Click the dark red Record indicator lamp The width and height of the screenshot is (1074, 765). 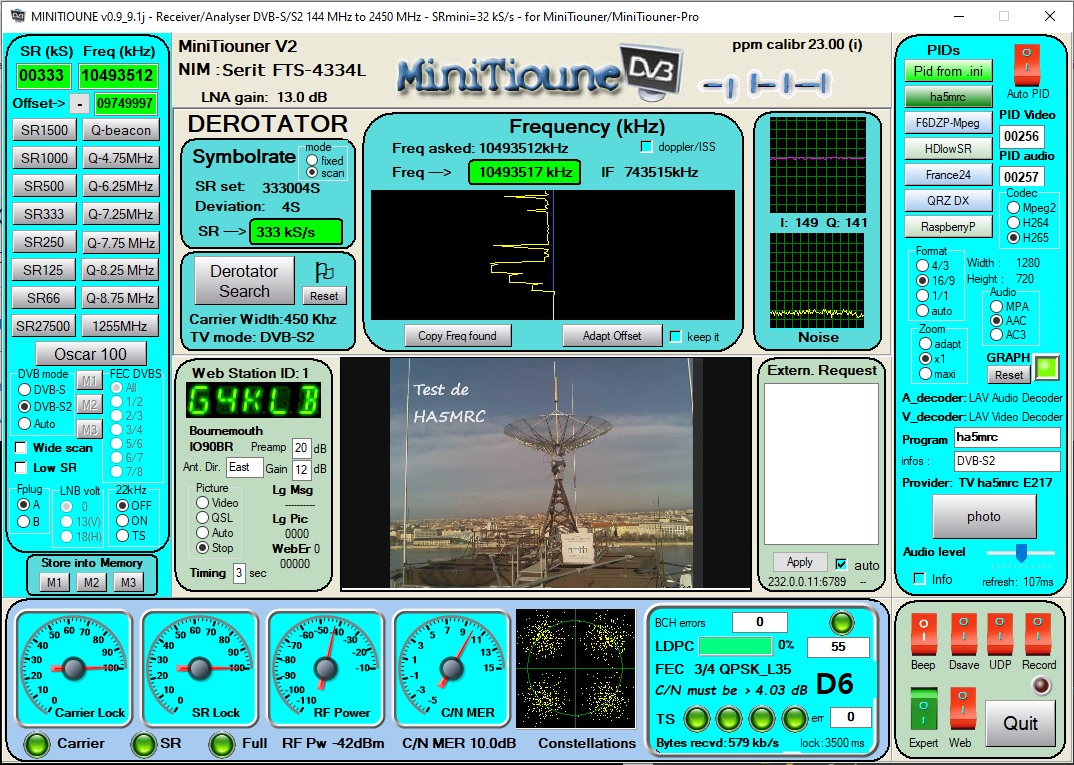[1041, 686]
